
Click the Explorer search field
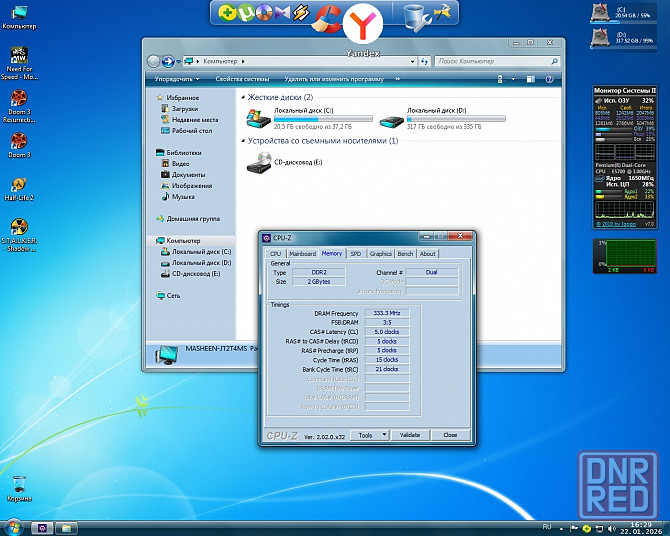tap(490, 62)
